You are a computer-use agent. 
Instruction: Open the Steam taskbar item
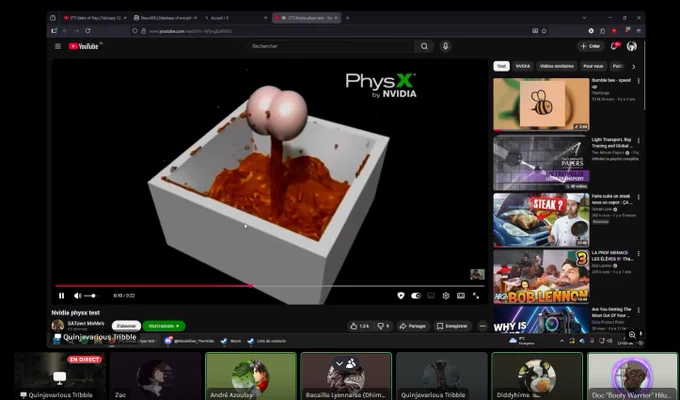[x=231, y=341]
